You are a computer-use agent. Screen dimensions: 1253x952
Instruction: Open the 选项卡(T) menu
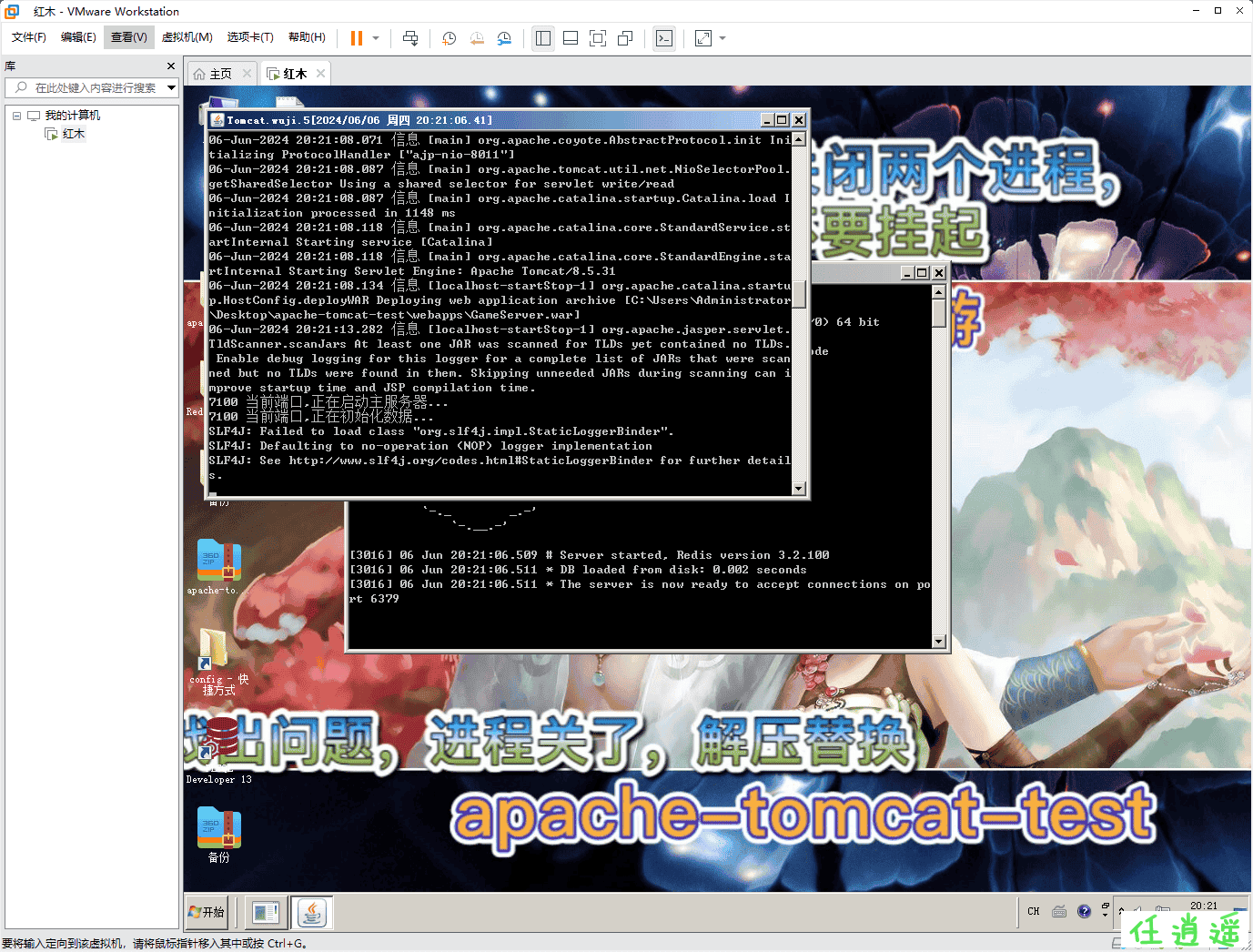tap(250, 37)
